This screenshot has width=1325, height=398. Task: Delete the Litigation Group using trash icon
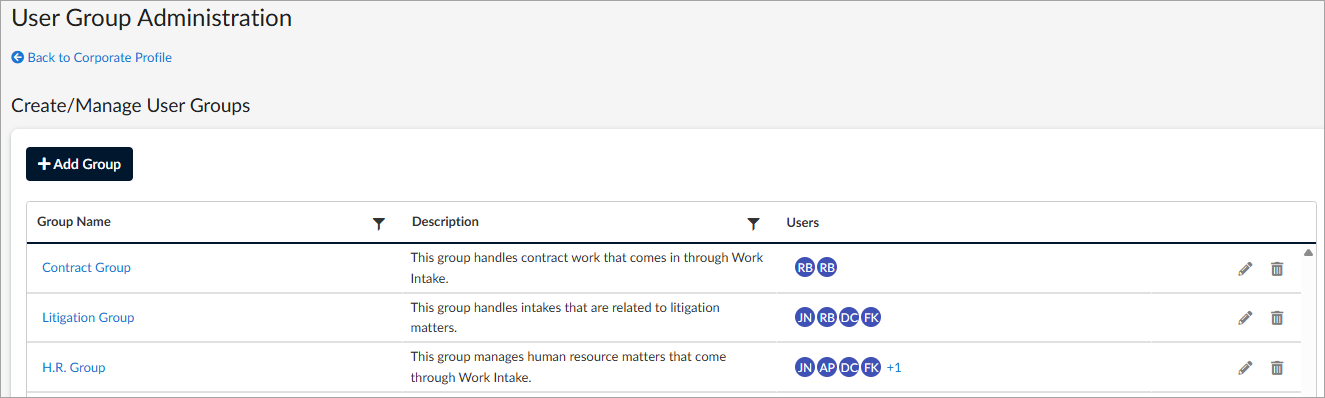point(1277,318)
